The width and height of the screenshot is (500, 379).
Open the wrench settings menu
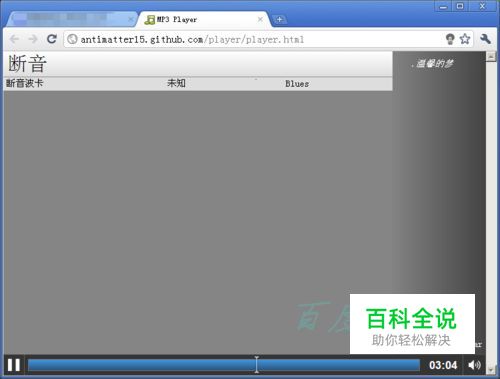485,39
